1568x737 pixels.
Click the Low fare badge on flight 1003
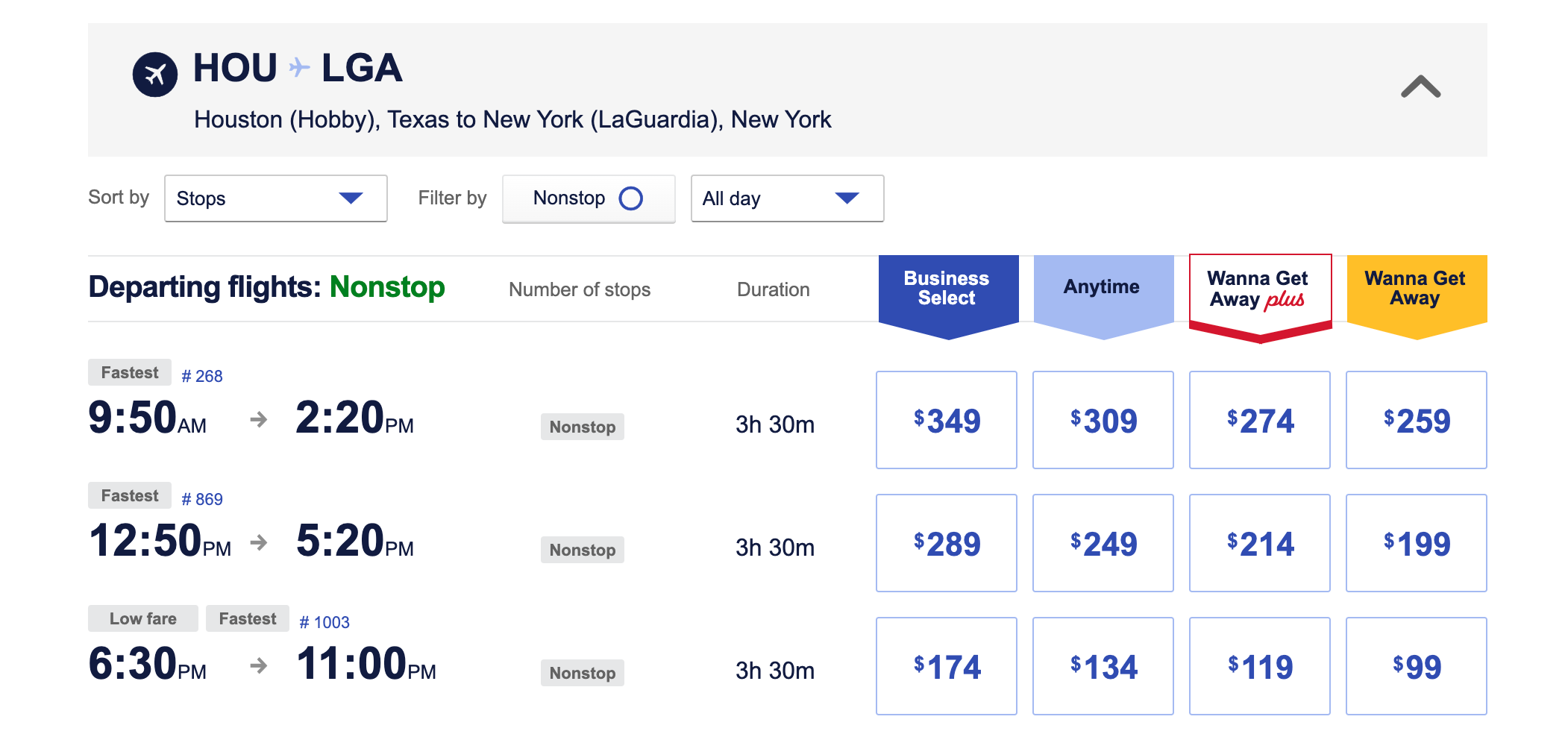point(142,618)
